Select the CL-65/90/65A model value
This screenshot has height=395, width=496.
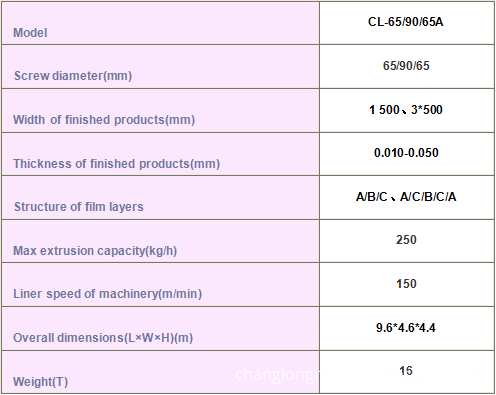pos(406,22)
